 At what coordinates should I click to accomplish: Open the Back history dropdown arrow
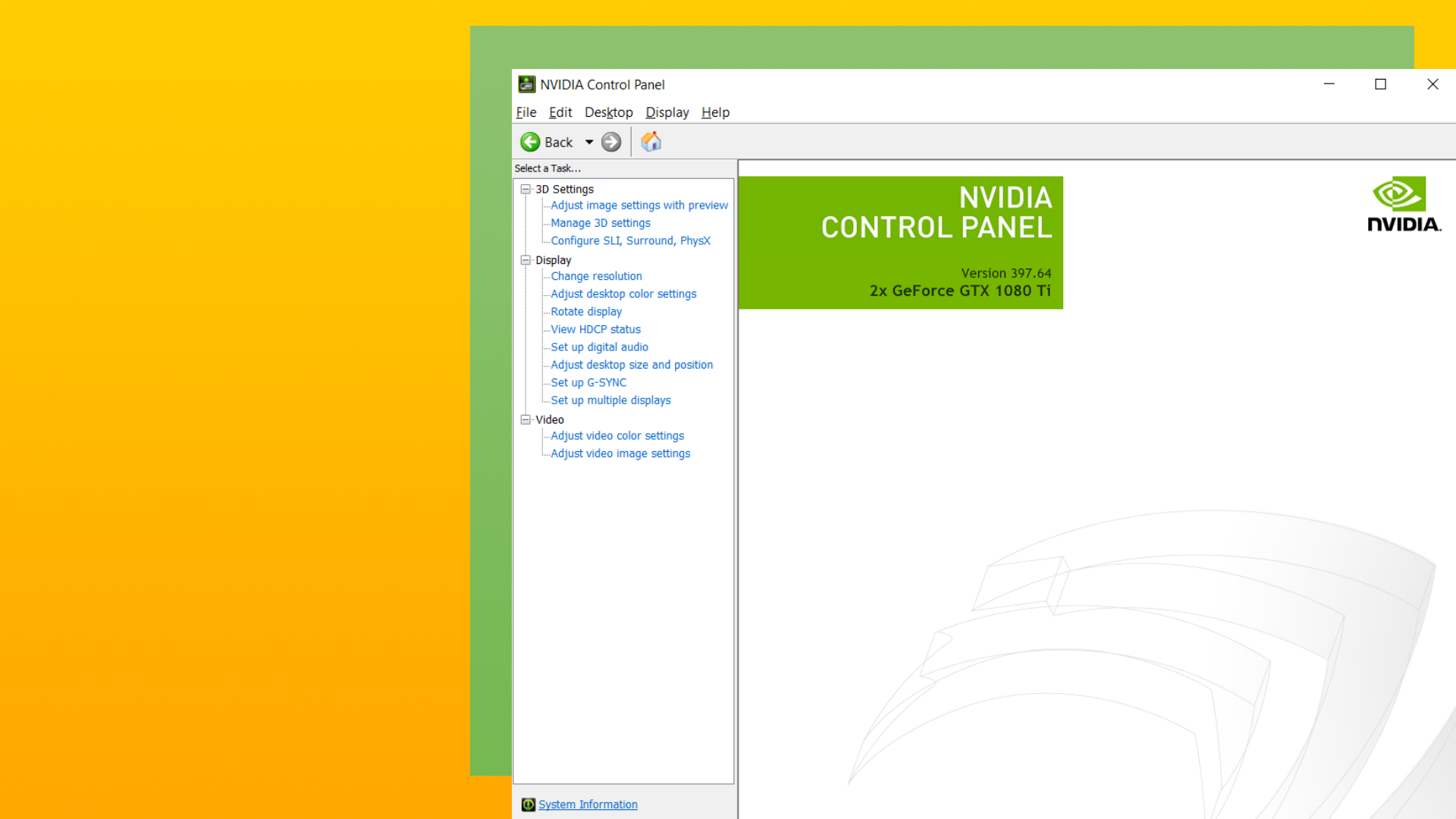click(x=589, y=143)
